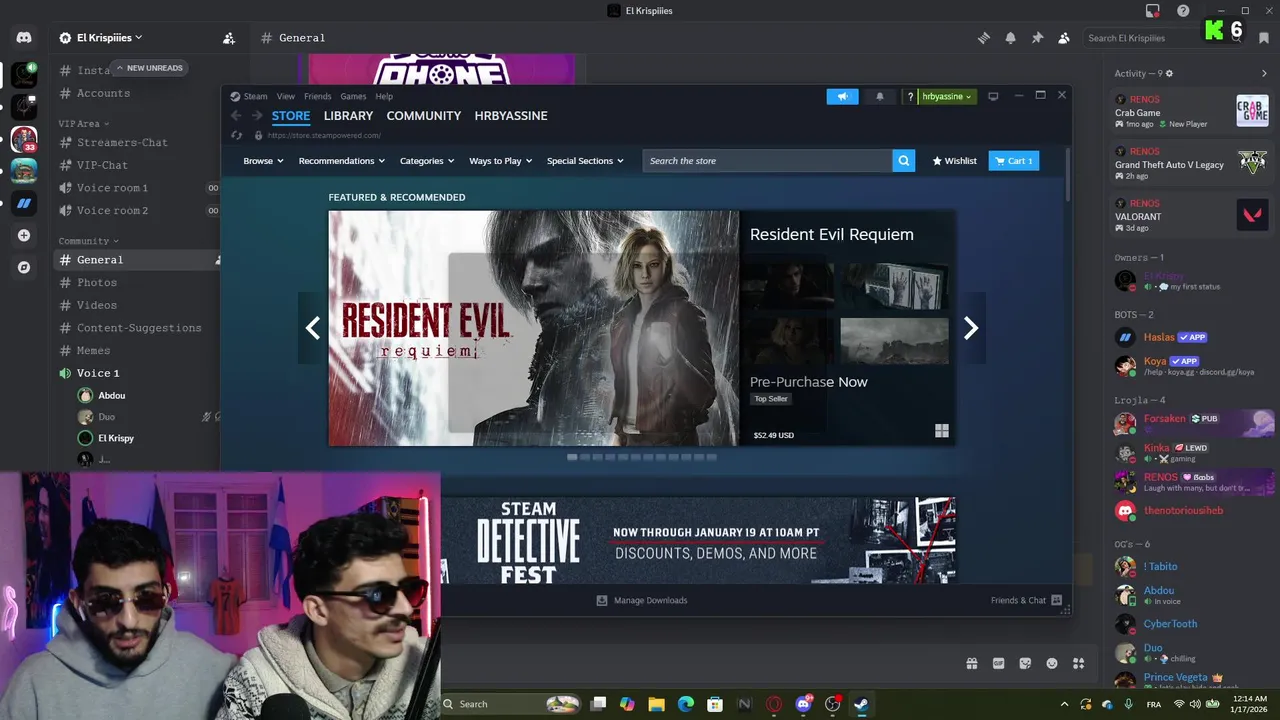This screenshot has height=720, width=1280.
Task: Click Manage Downloads in Steam footer
Action: tap(642, 600)
